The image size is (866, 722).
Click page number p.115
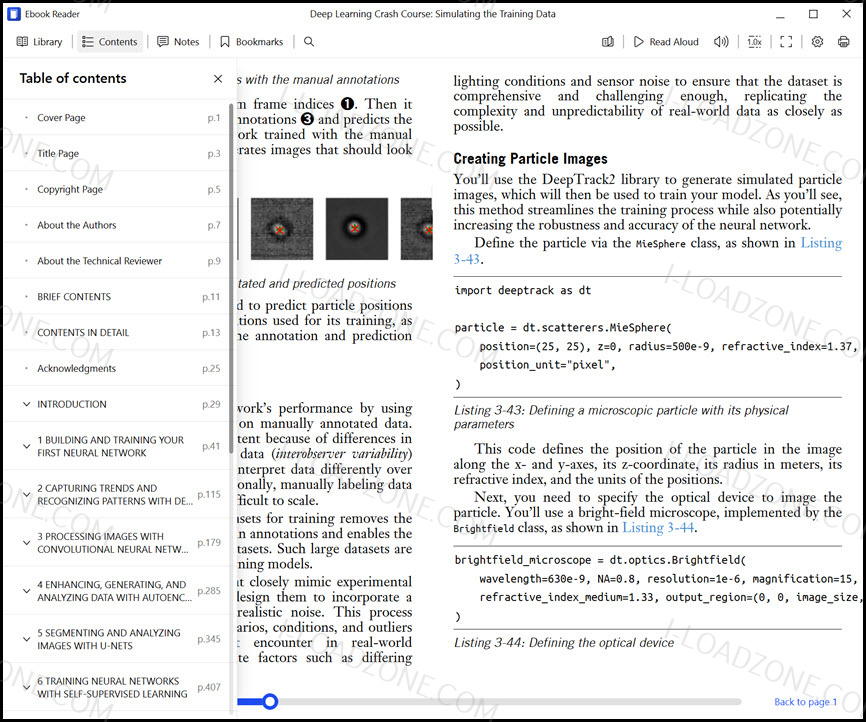pos(209,494)
